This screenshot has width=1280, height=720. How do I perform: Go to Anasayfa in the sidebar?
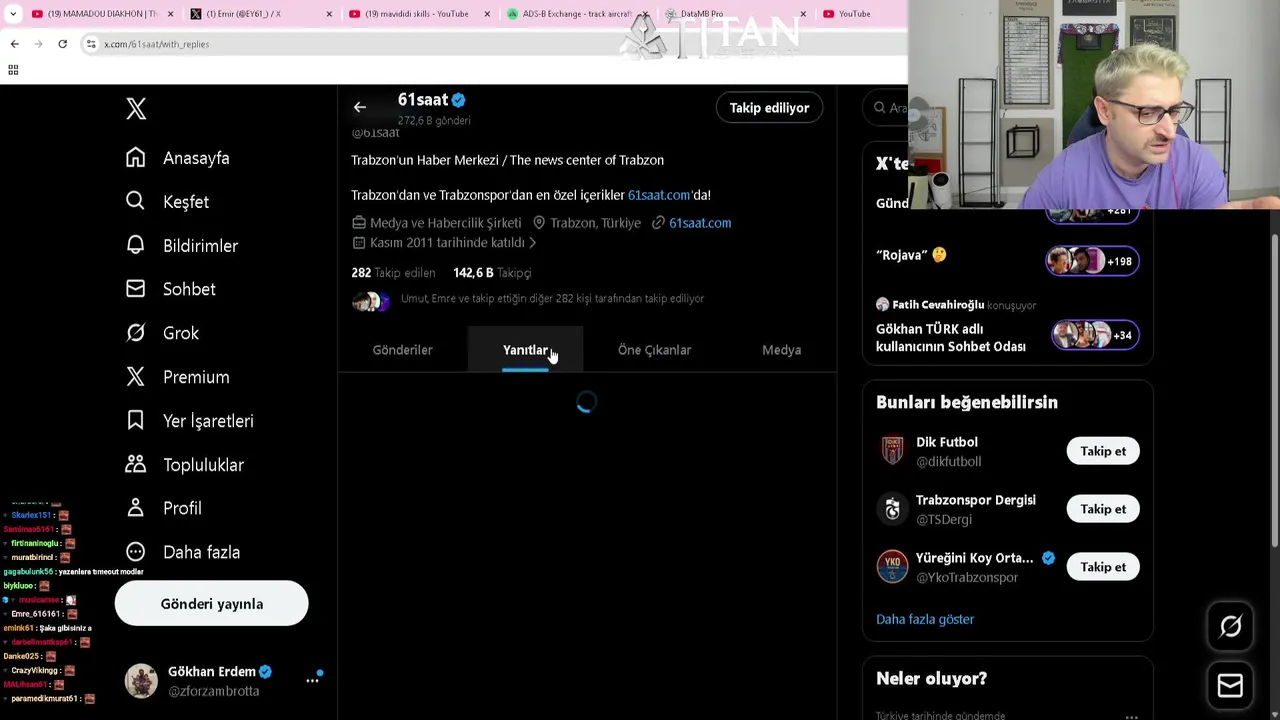pos(178,158)
